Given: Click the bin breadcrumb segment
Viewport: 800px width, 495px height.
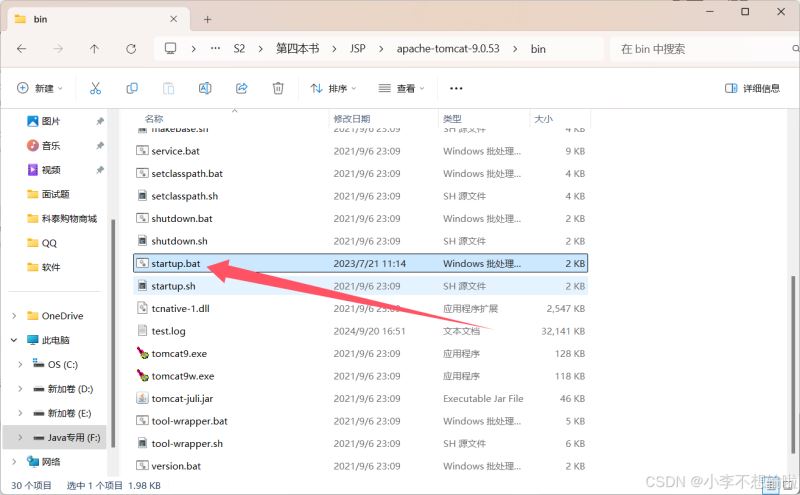Looking at the screenshot, I should pyautogui.click(x=538, y=49).
